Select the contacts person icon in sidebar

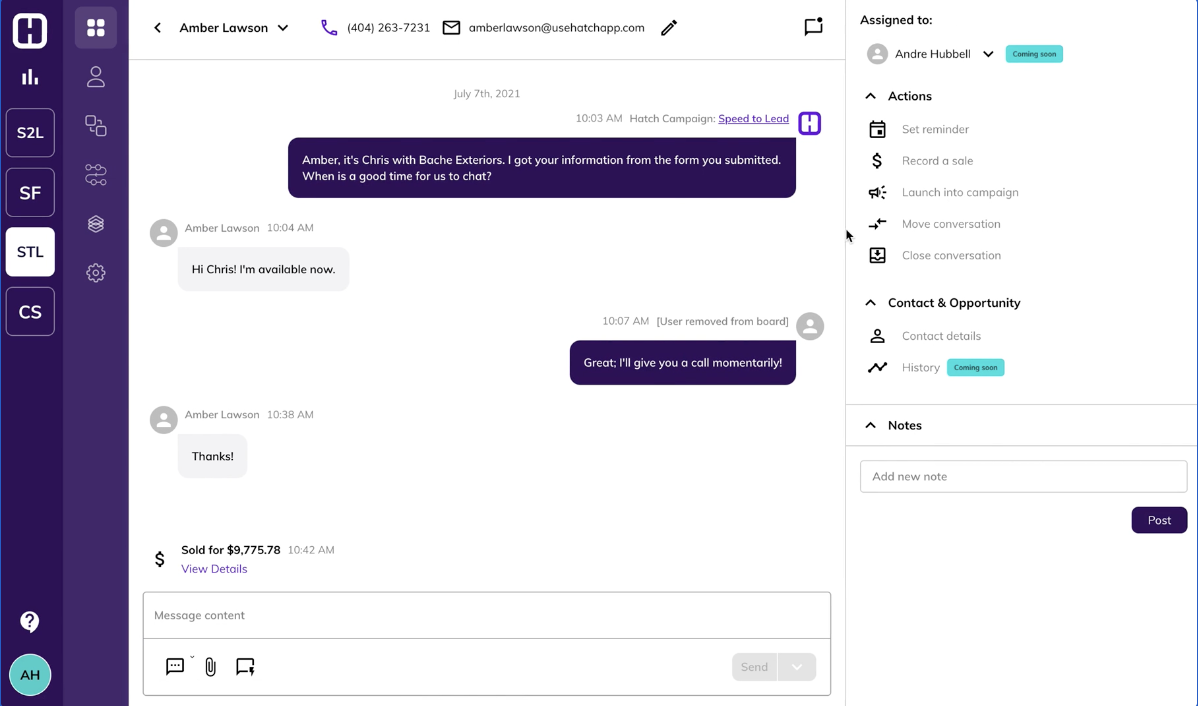click(x=95, y=76)
